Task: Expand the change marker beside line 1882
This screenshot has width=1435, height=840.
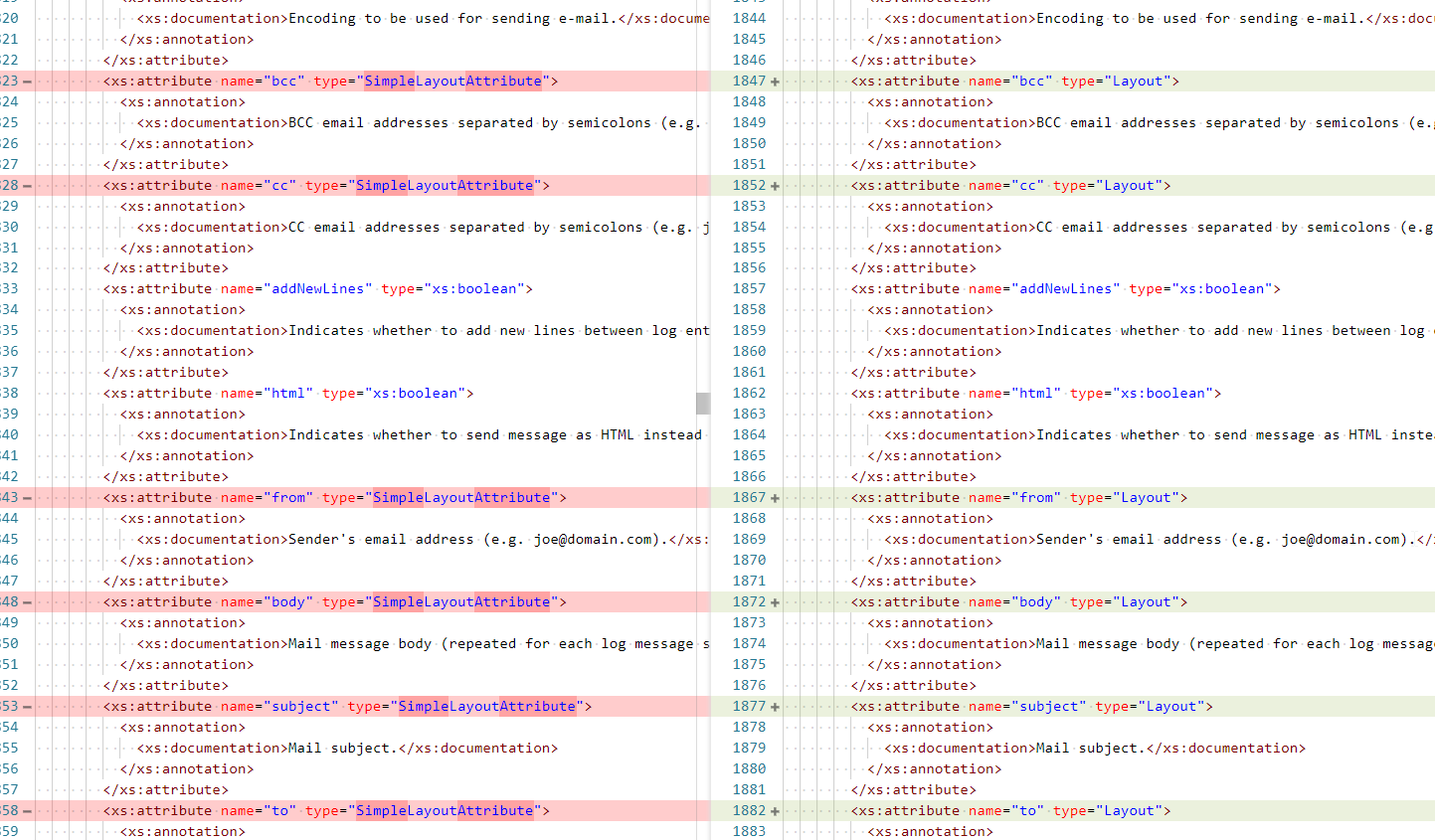Action: pos(775,810)
